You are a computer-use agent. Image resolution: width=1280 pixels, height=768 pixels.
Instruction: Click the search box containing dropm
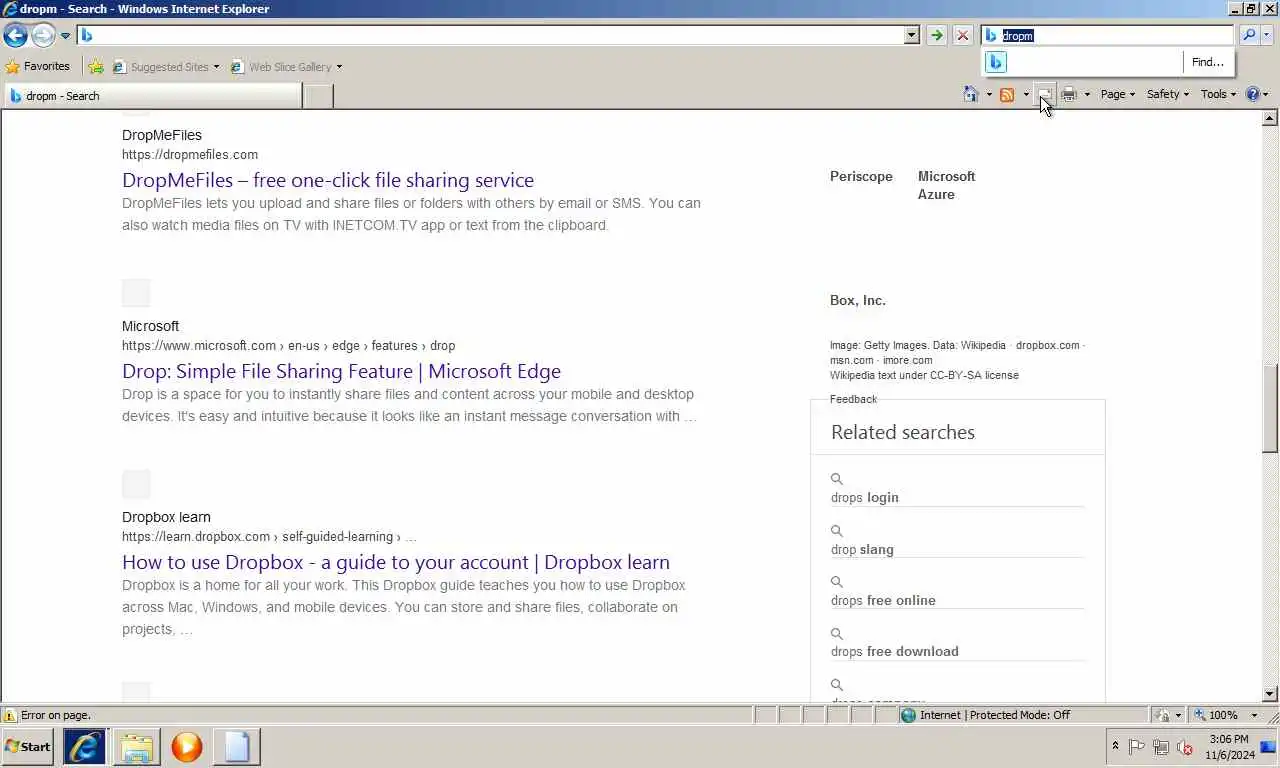1108,35
